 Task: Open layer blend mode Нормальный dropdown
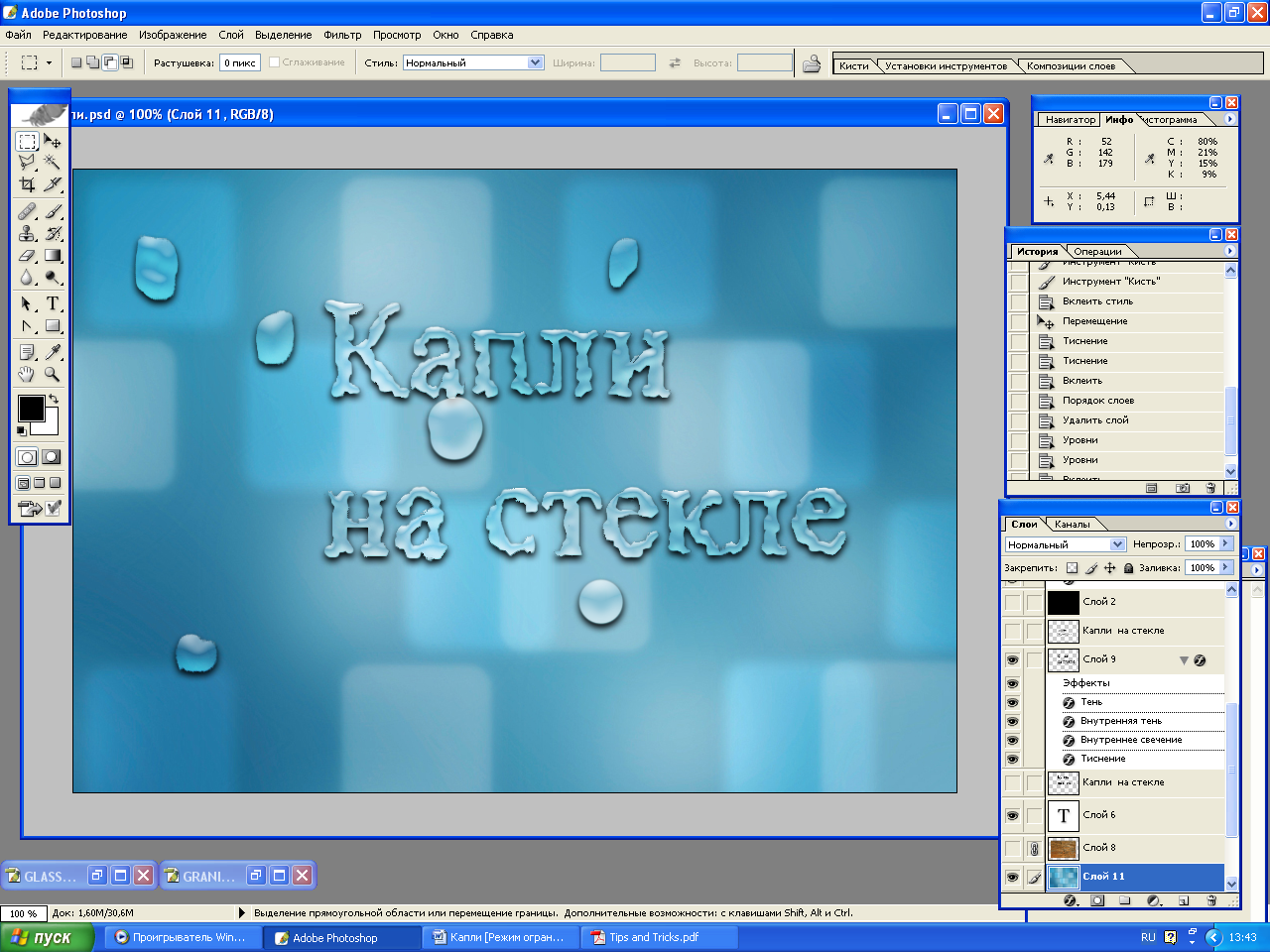pos(1118,544)
